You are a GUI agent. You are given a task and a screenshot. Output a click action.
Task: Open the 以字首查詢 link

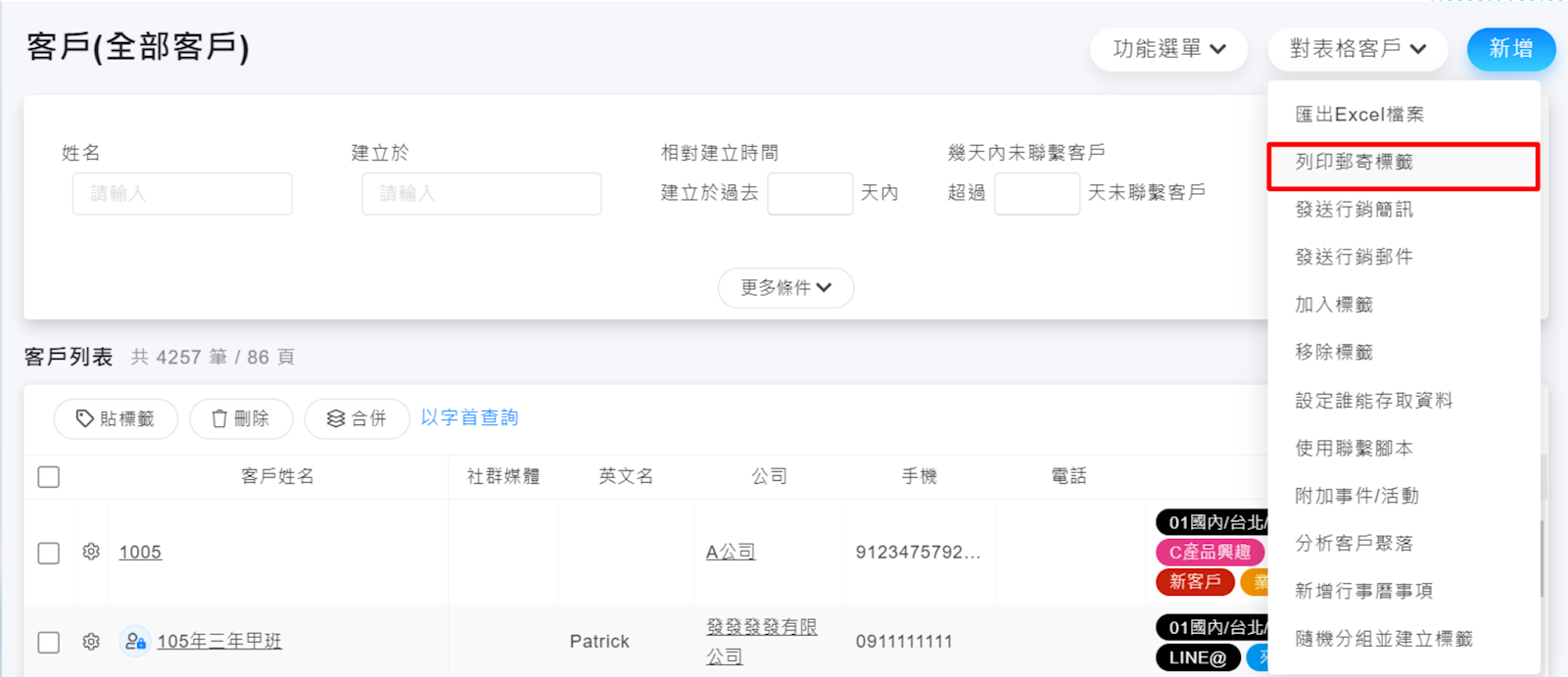coord(469,417)
